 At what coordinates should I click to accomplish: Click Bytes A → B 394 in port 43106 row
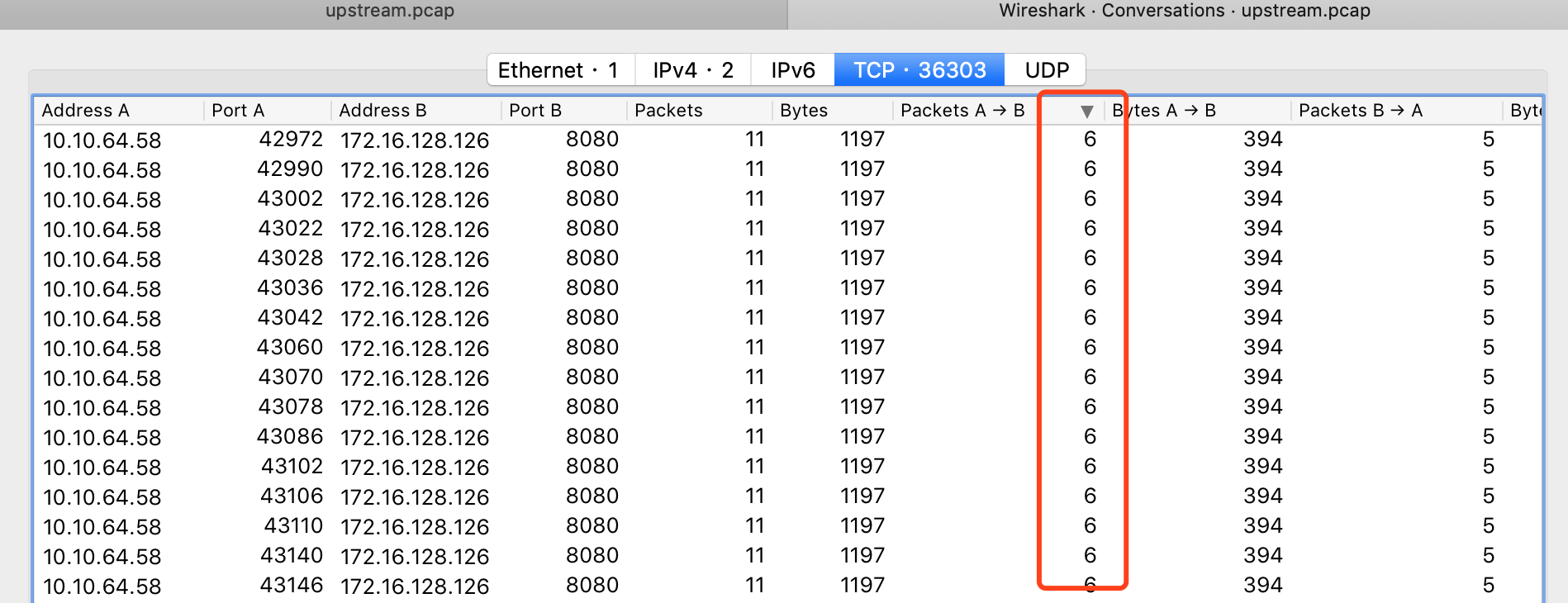coord(1263,496)
